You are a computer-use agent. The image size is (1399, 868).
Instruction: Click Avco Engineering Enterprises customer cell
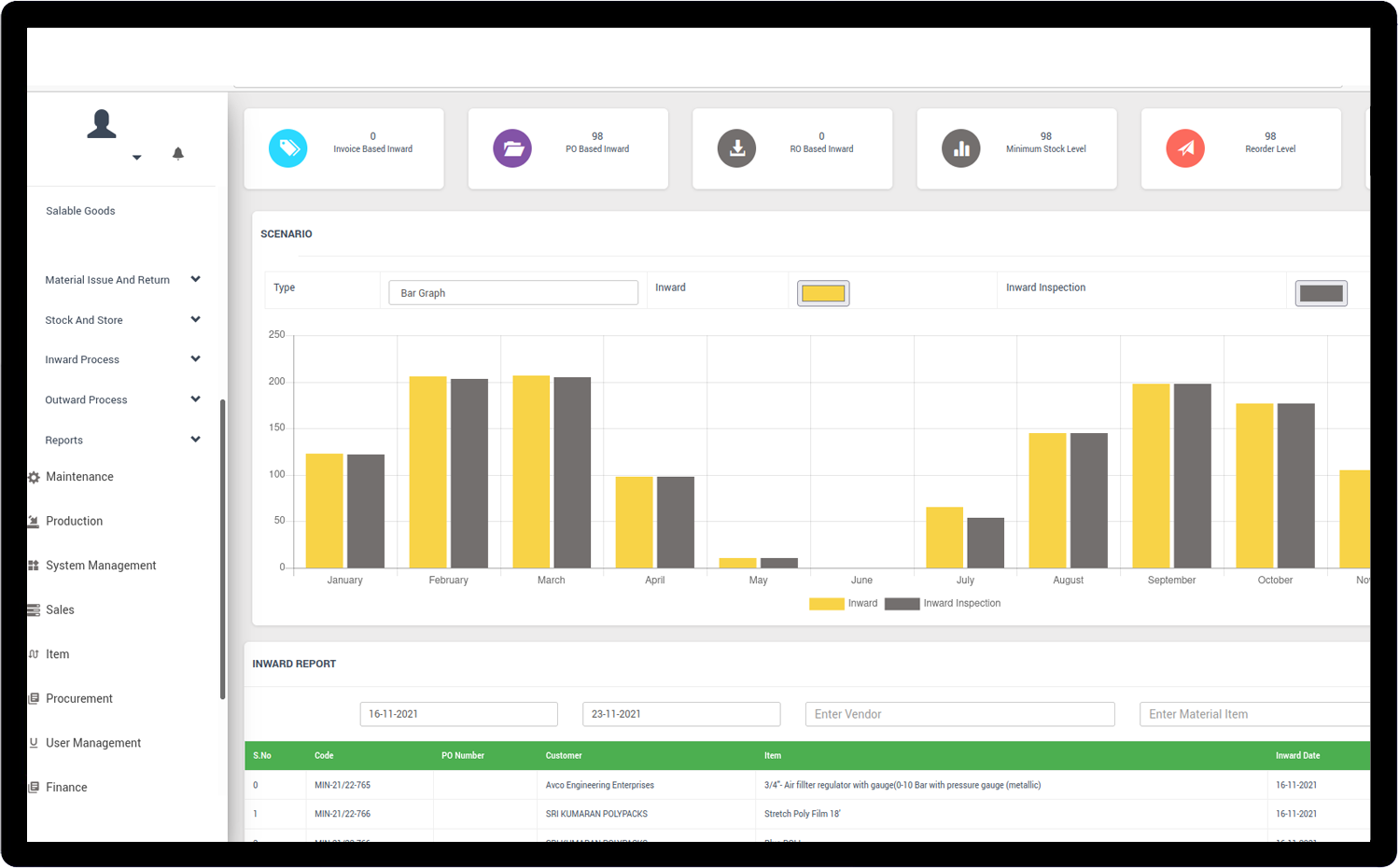coord(600,786)
